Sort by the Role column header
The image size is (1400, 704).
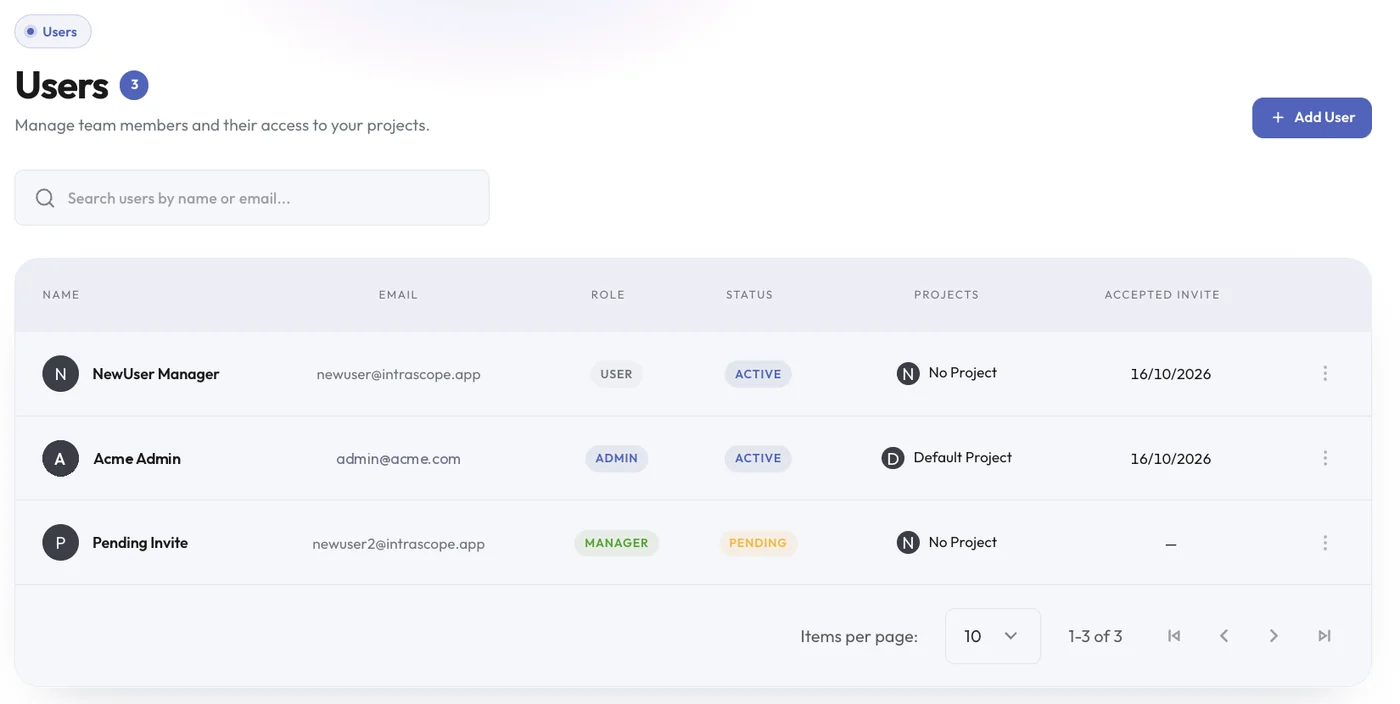(608, 295)
